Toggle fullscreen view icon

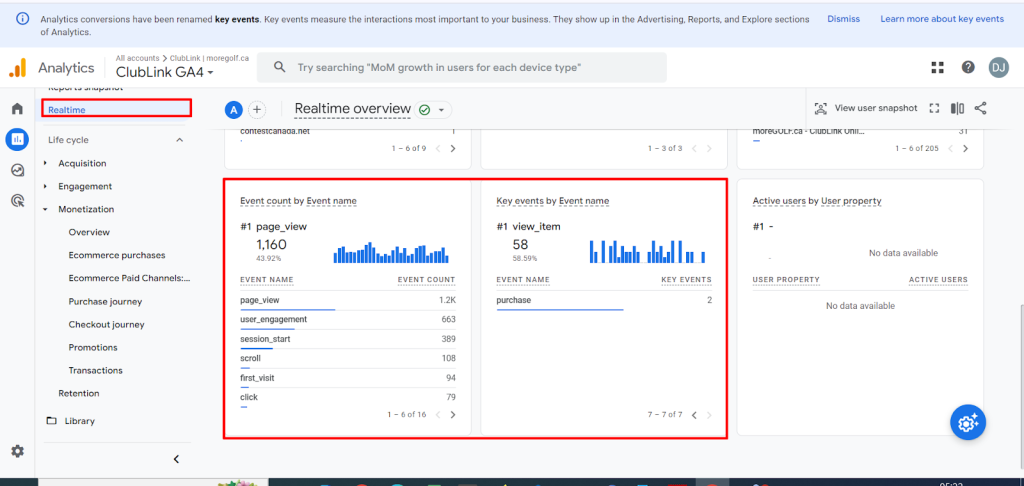[x=935, y=108]
